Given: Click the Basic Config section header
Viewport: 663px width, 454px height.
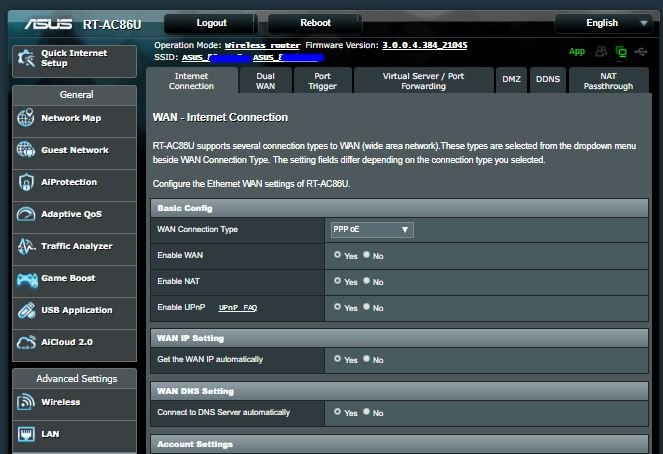Looking at the screenshot, I should click(399, 208).
